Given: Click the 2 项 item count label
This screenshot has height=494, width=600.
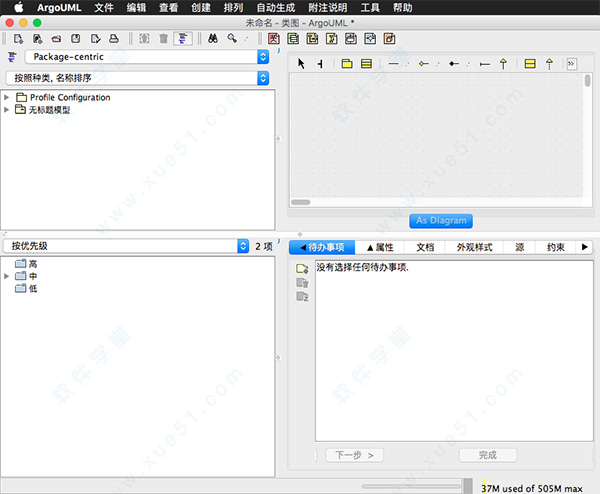Looking at the screenshot, I should click(264, 246).
